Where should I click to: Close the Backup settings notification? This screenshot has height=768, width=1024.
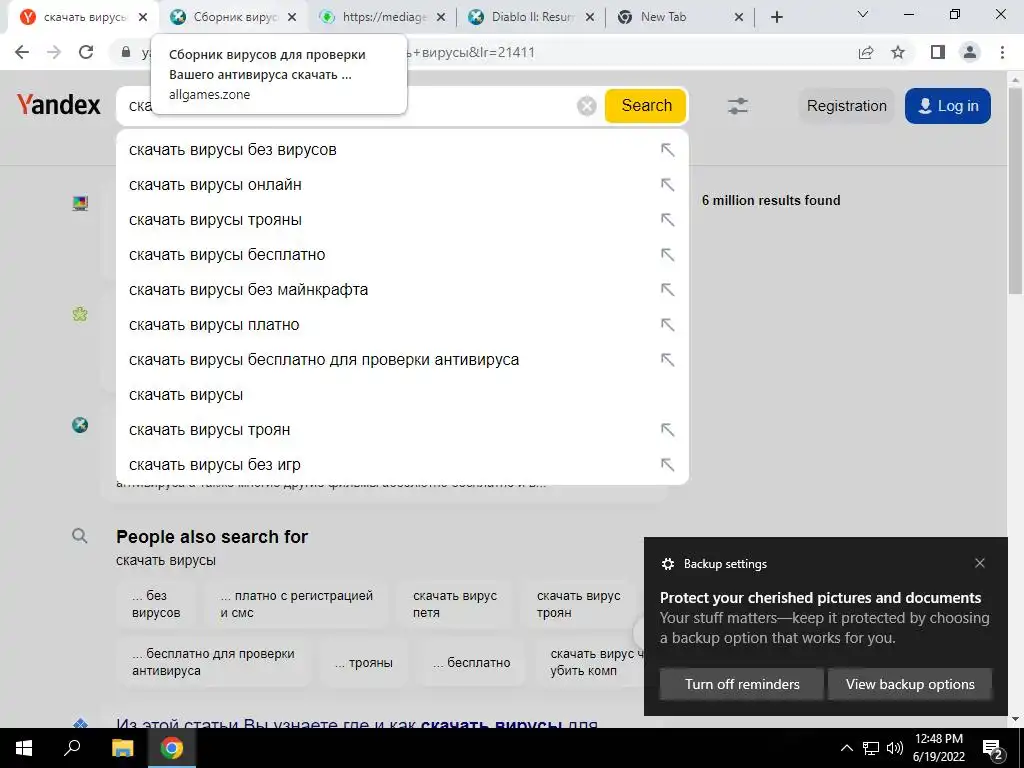pyautogui.click(x=980, y=563)
